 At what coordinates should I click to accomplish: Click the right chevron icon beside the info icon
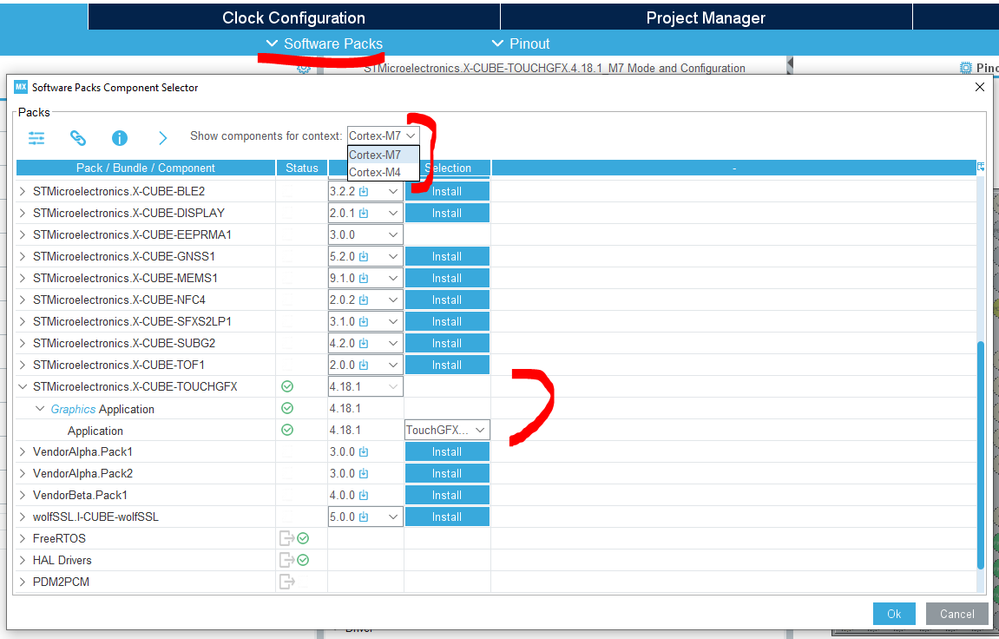162,138
